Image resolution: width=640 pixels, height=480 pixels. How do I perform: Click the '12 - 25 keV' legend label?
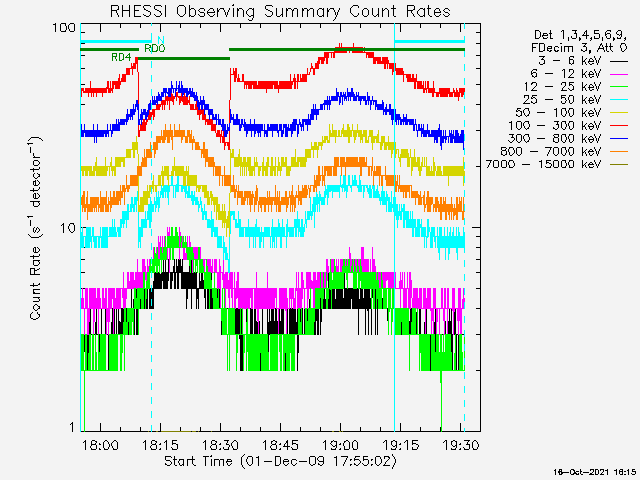tap(562, 87)
